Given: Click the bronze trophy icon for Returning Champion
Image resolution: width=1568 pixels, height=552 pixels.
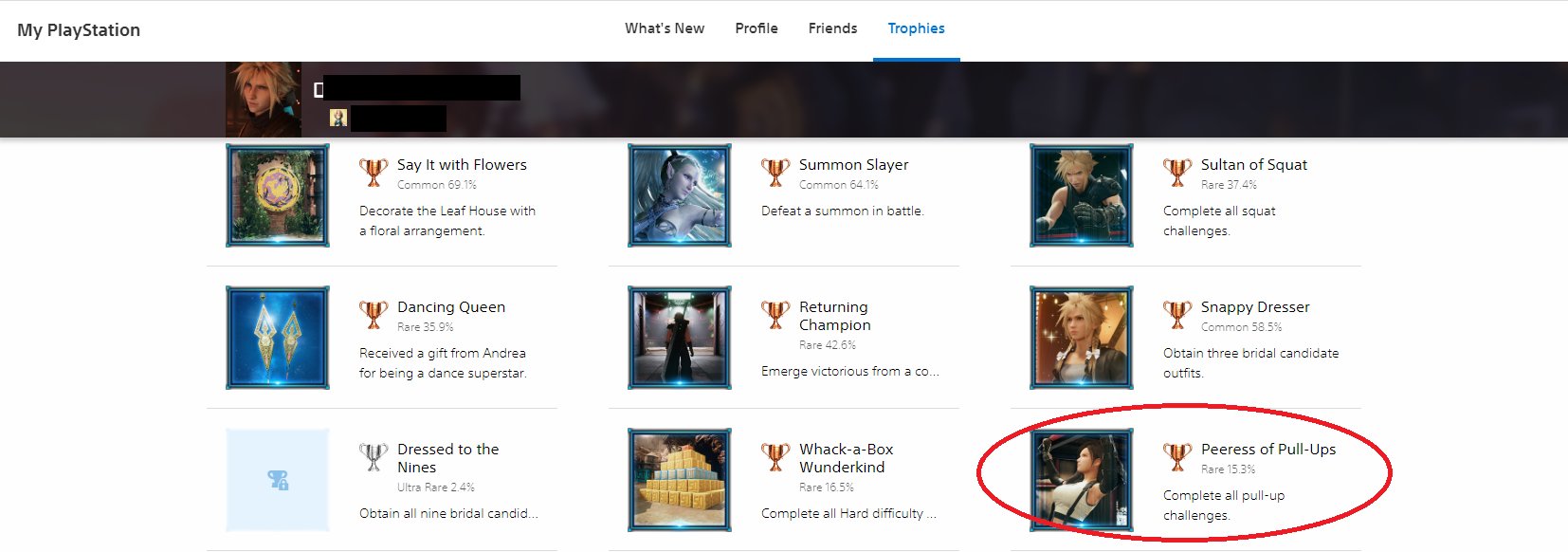Looking at the screenshot, I should click(775, 314).
